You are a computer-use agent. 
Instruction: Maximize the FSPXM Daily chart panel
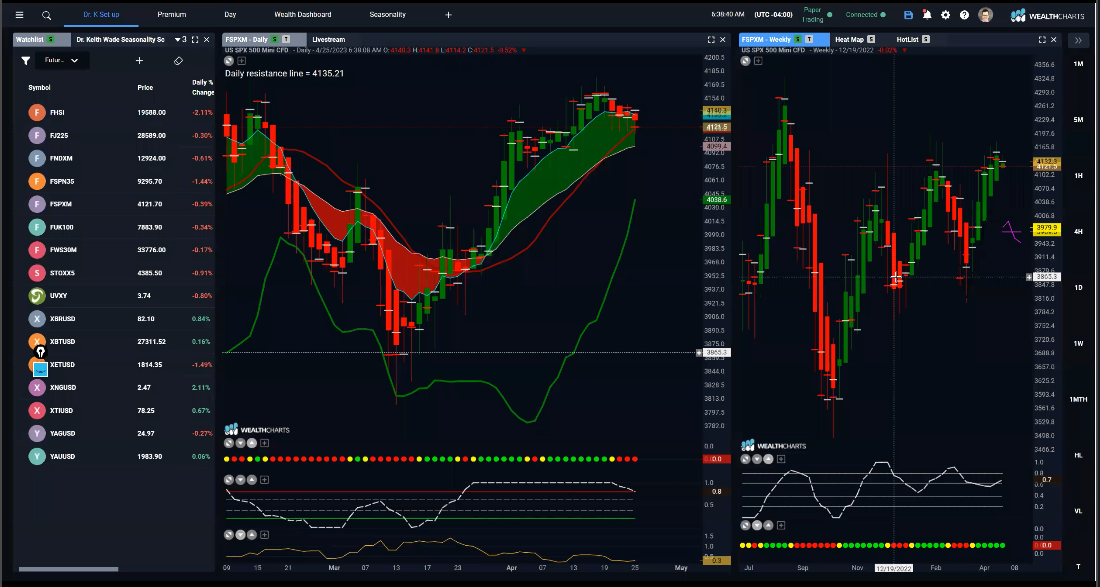pos(711,40)
